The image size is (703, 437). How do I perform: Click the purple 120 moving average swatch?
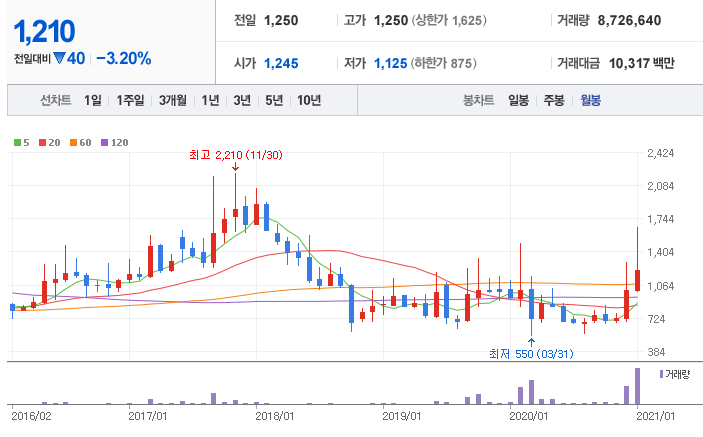coord(104,143)
